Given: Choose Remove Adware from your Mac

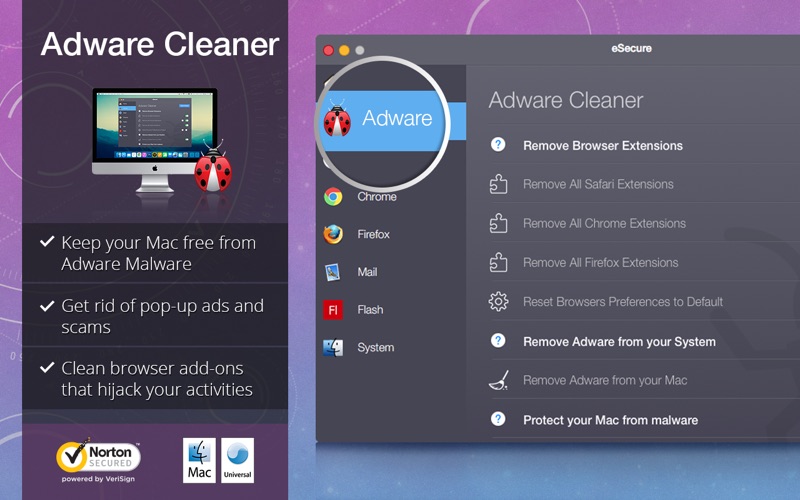Looking at the screenshot, I should coord(605,380).
